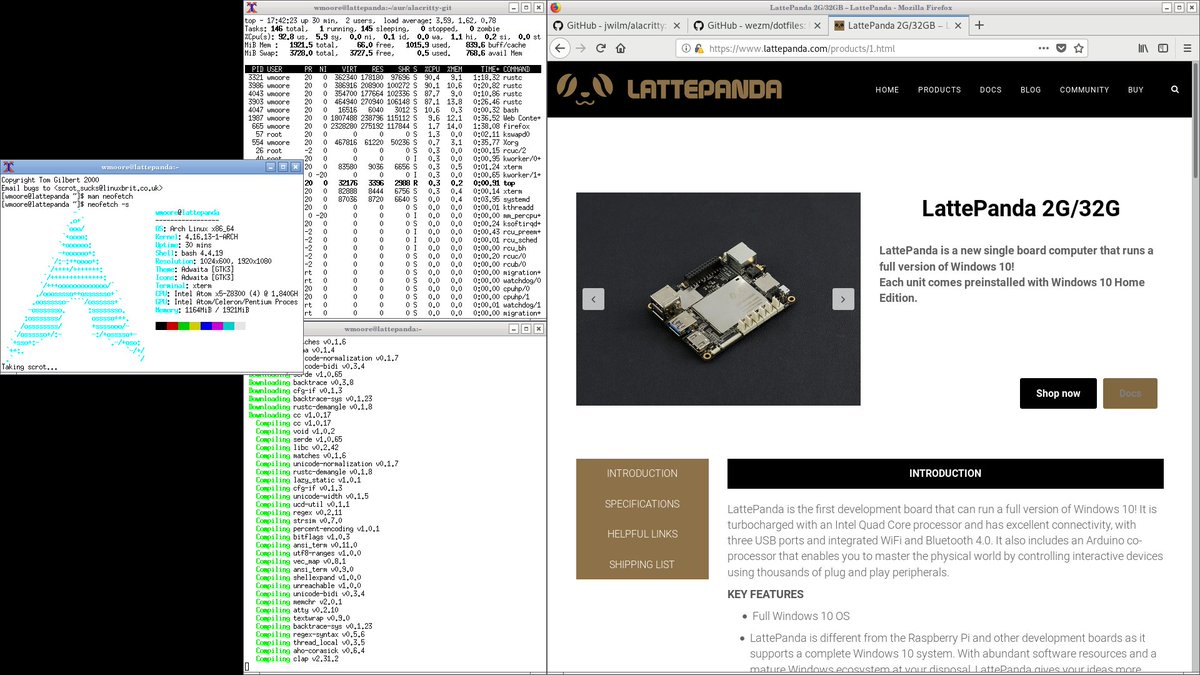The height and width of the screenshot is (675, 1200).
Task: Close the GitHub jwilm/alacritty tab
Action: click(677, 25)
